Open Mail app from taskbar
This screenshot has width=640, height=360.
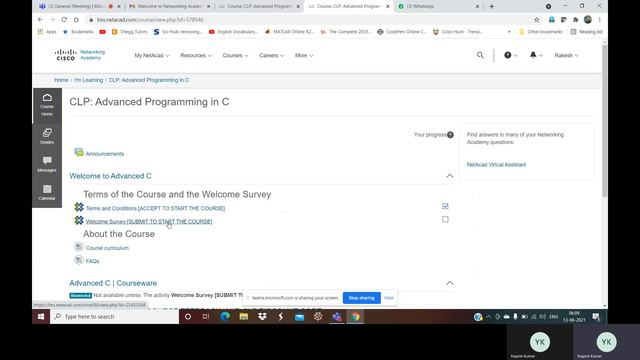tap(300, 317)
